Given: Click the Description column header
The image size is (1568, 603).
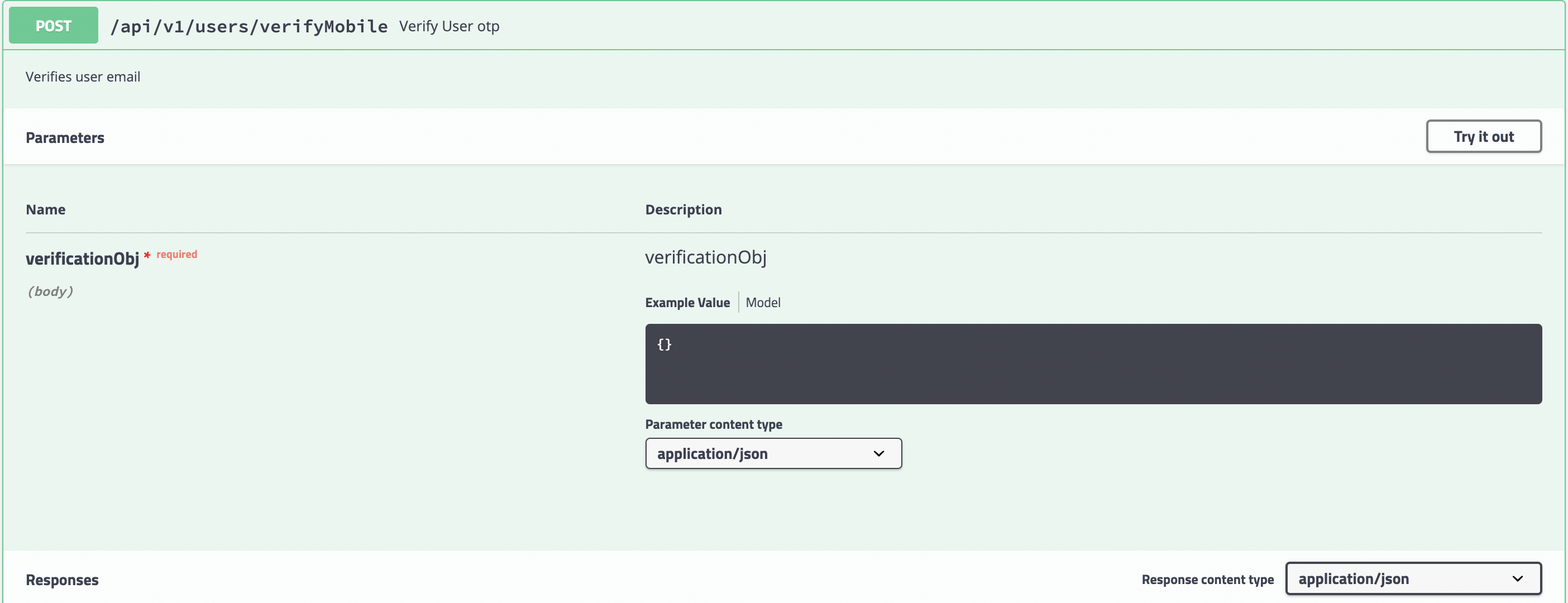Looking at the screenshot, I should [683, 209].
